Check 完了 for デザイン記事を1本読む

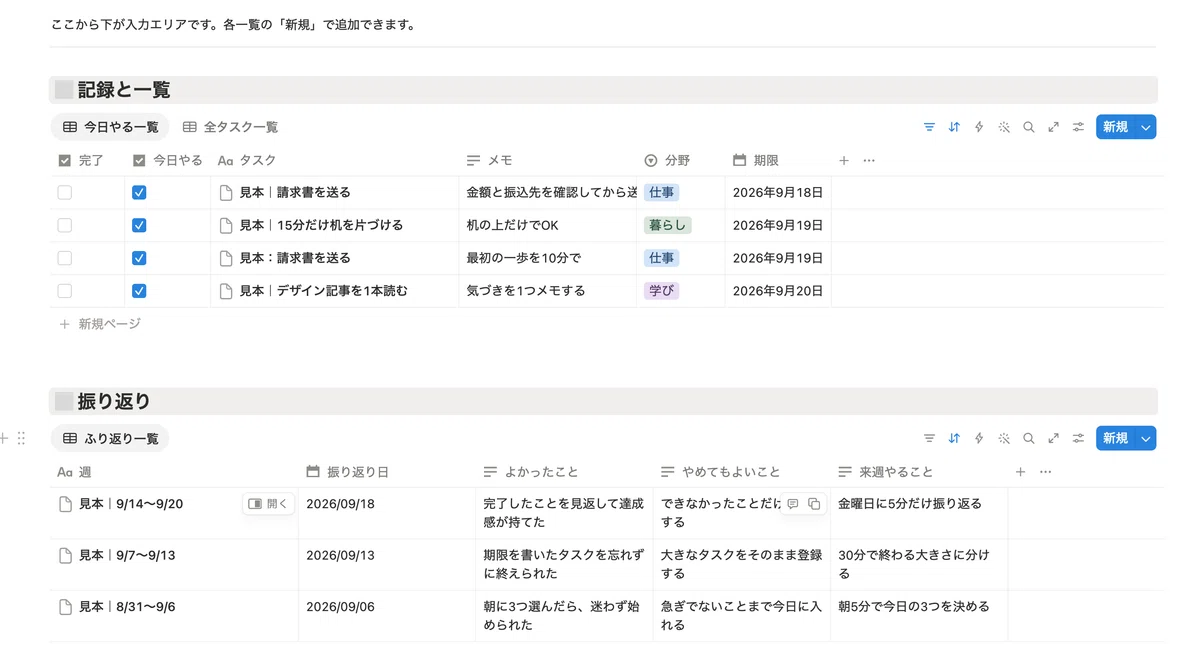pos(65,291)
